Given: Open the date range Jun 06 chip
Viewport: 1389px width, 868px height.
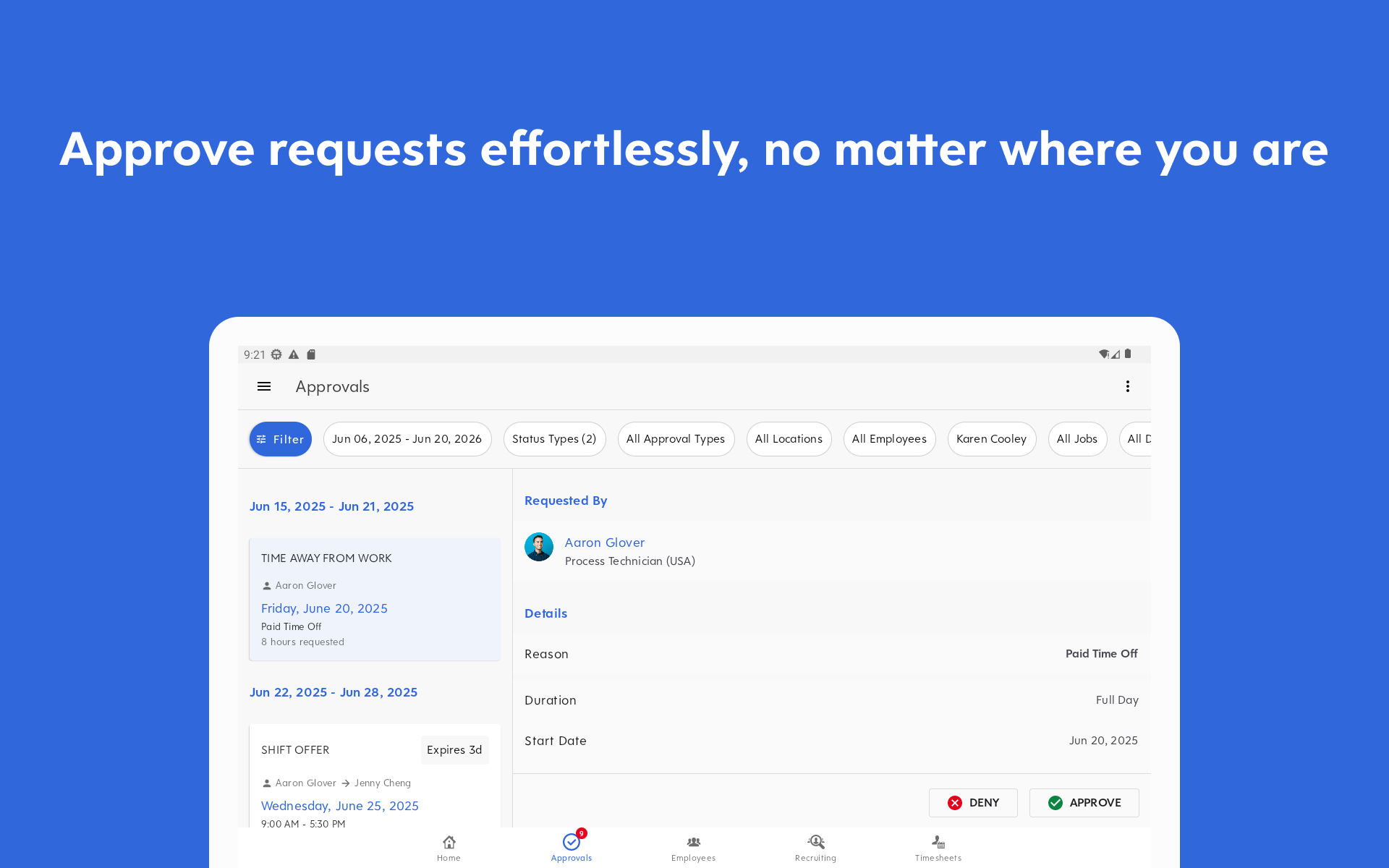Looking at the screenshot, I should (407, 439).
